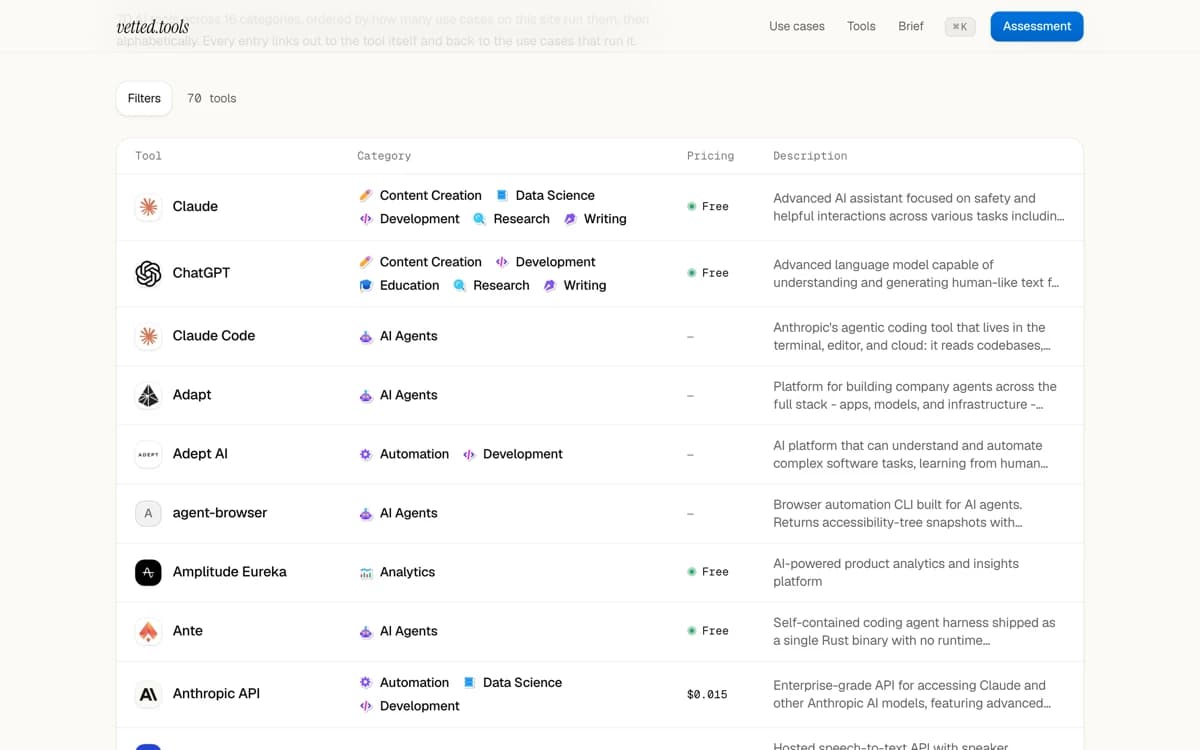Image resolution: width=1200 pixels, height=750 pixels.
Task: Open the Amplitude Eureka logo icon
Action: tap(148, 572)
